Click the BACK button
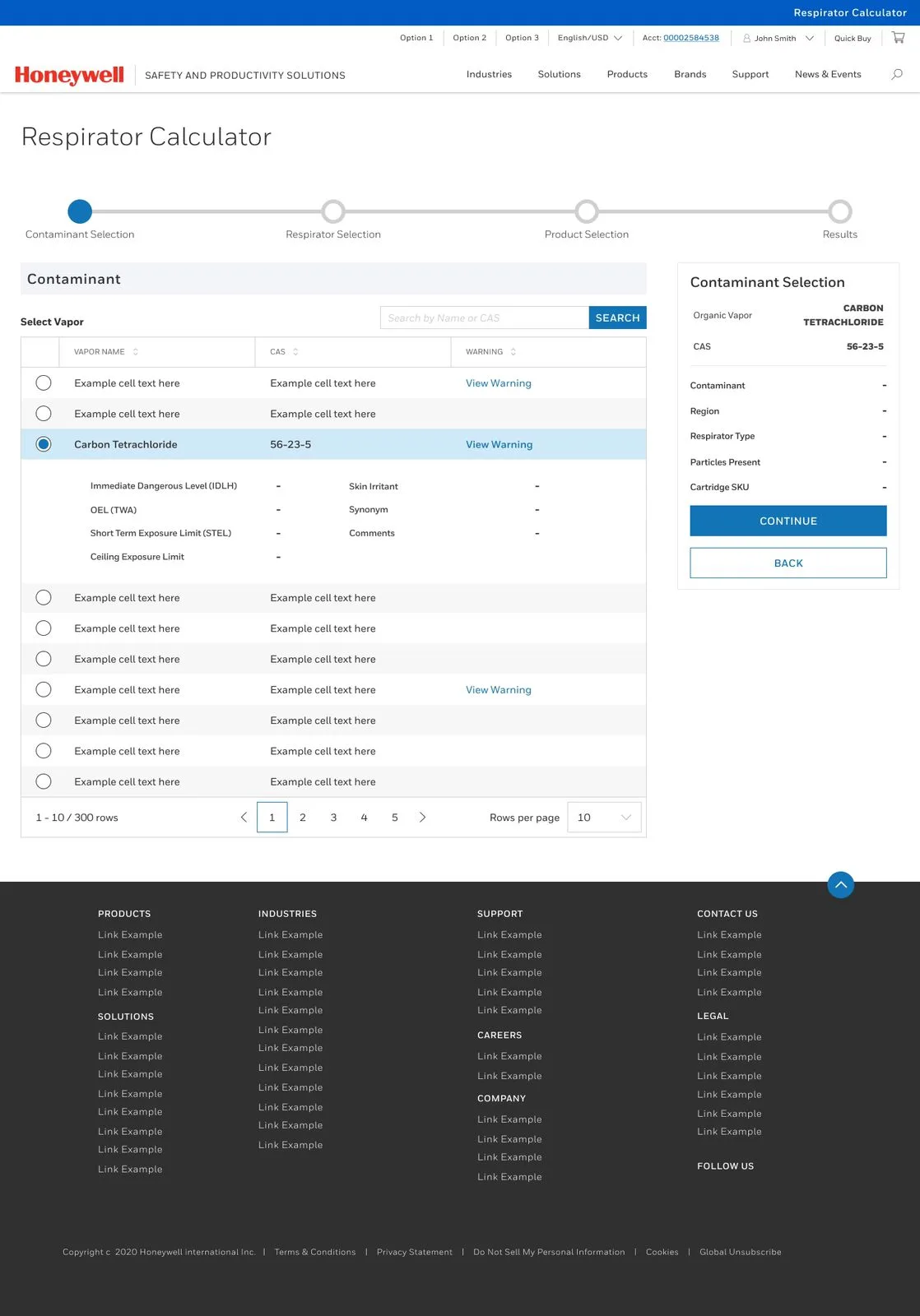Viewport: 920px width, 1316px height. click(x=788, y=563)
